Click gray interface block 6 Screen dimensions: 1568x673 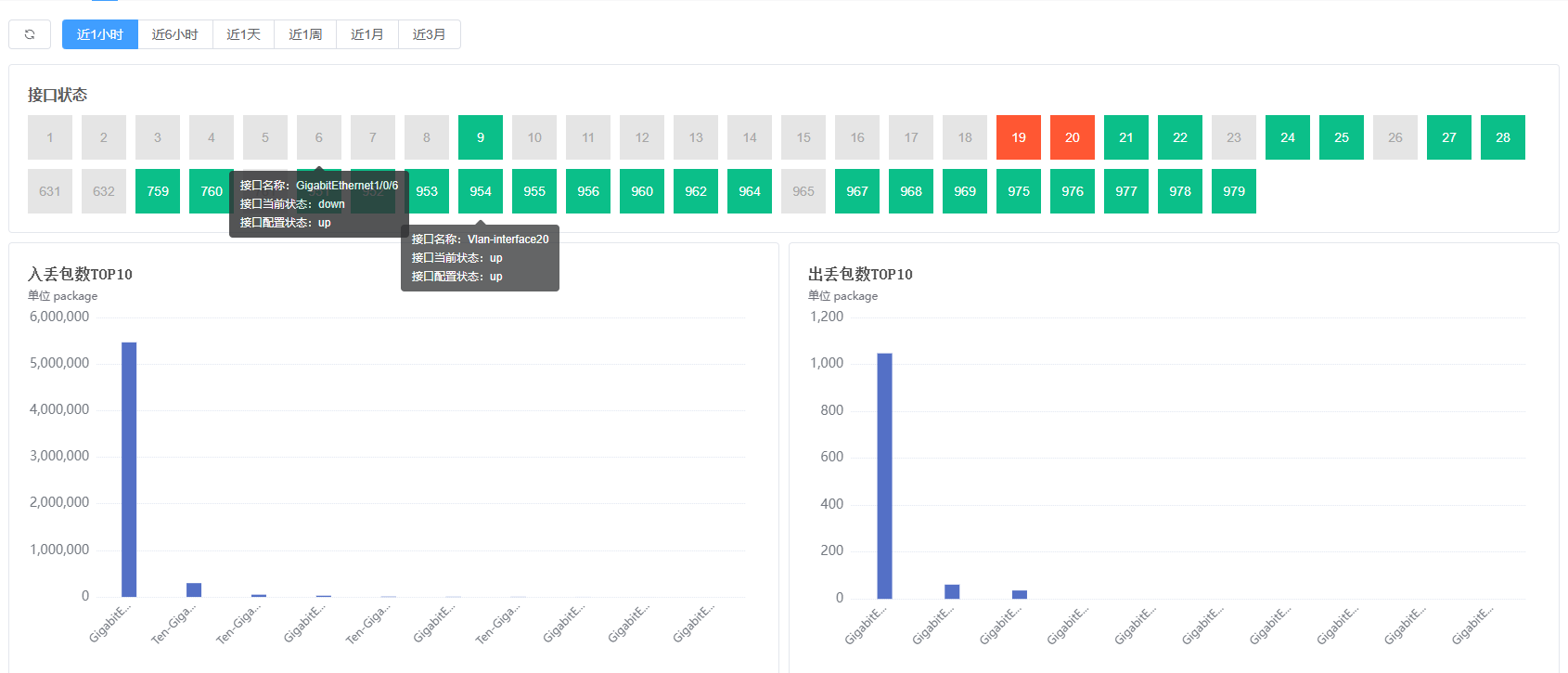click(x=319, y=137)
